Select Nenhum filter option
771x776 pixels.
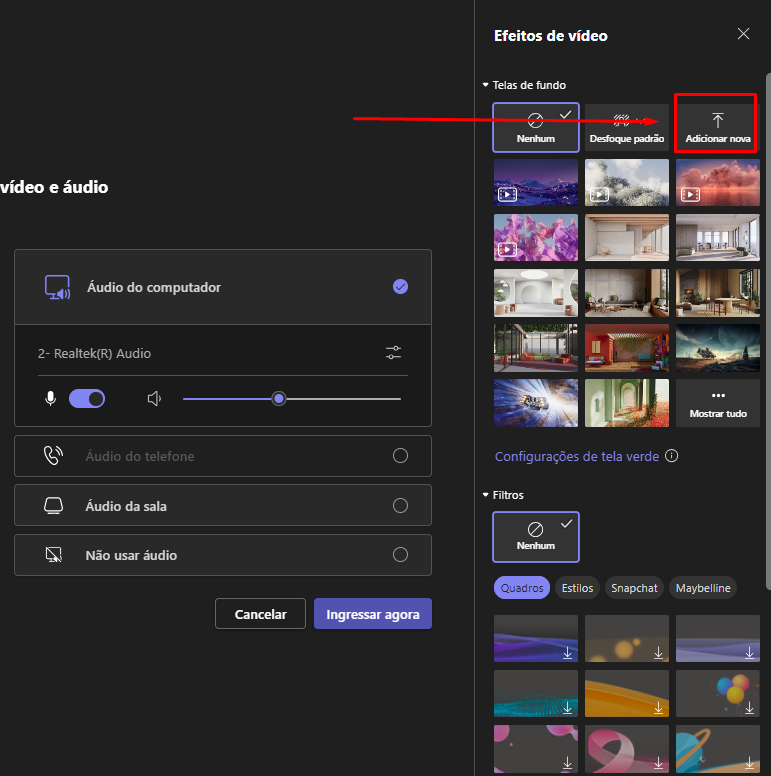535,535
